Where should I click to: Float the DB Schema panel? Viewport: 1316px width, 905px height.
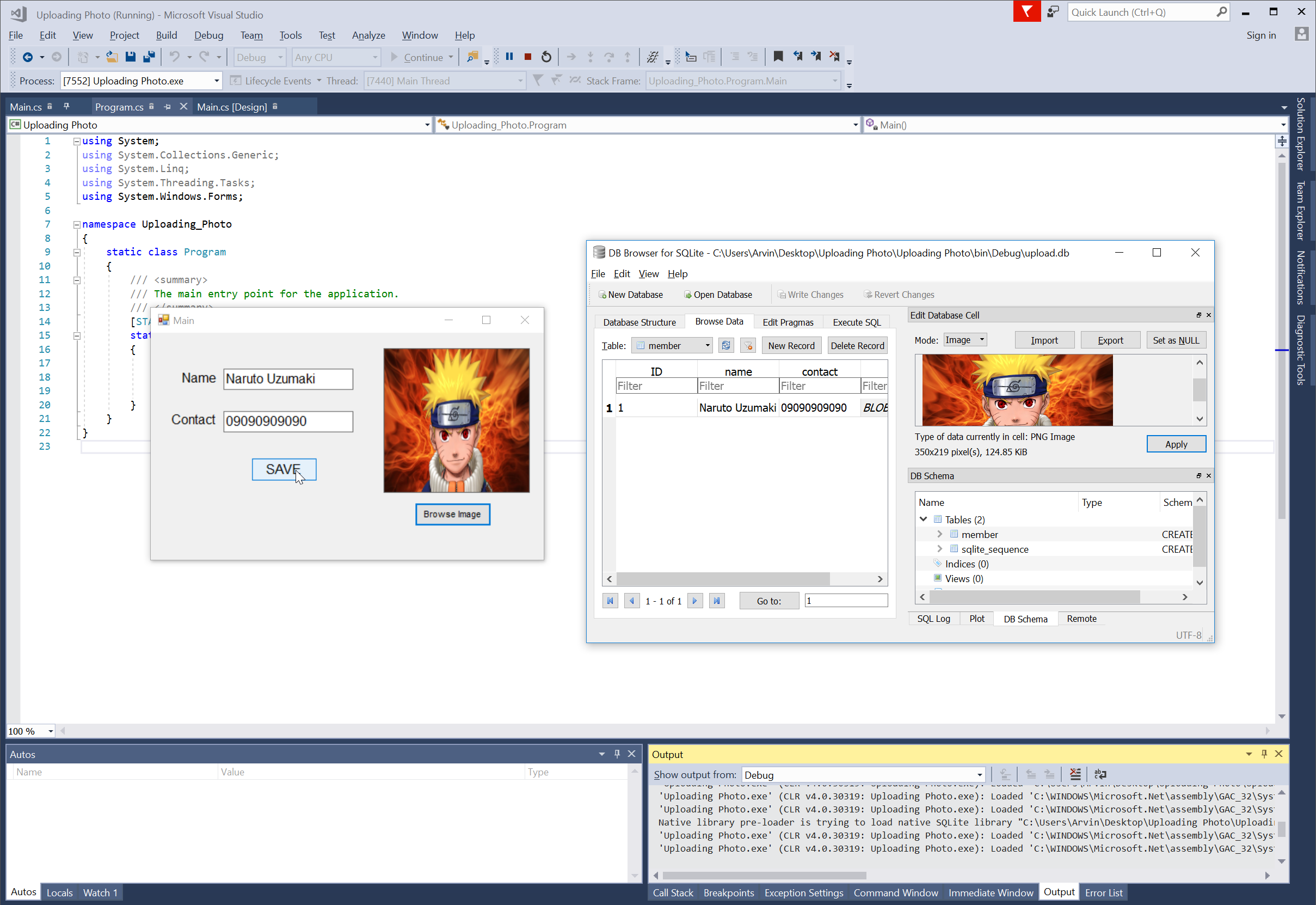pos(1198,476)
